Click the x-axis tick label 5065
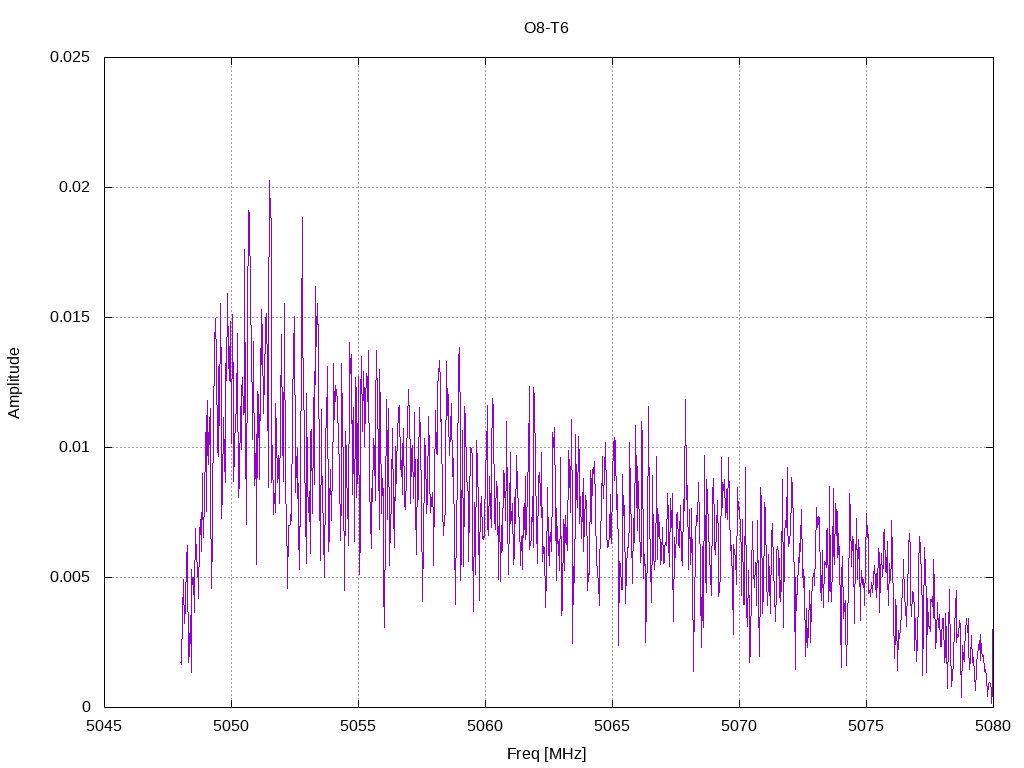 (x=612, y=726)
